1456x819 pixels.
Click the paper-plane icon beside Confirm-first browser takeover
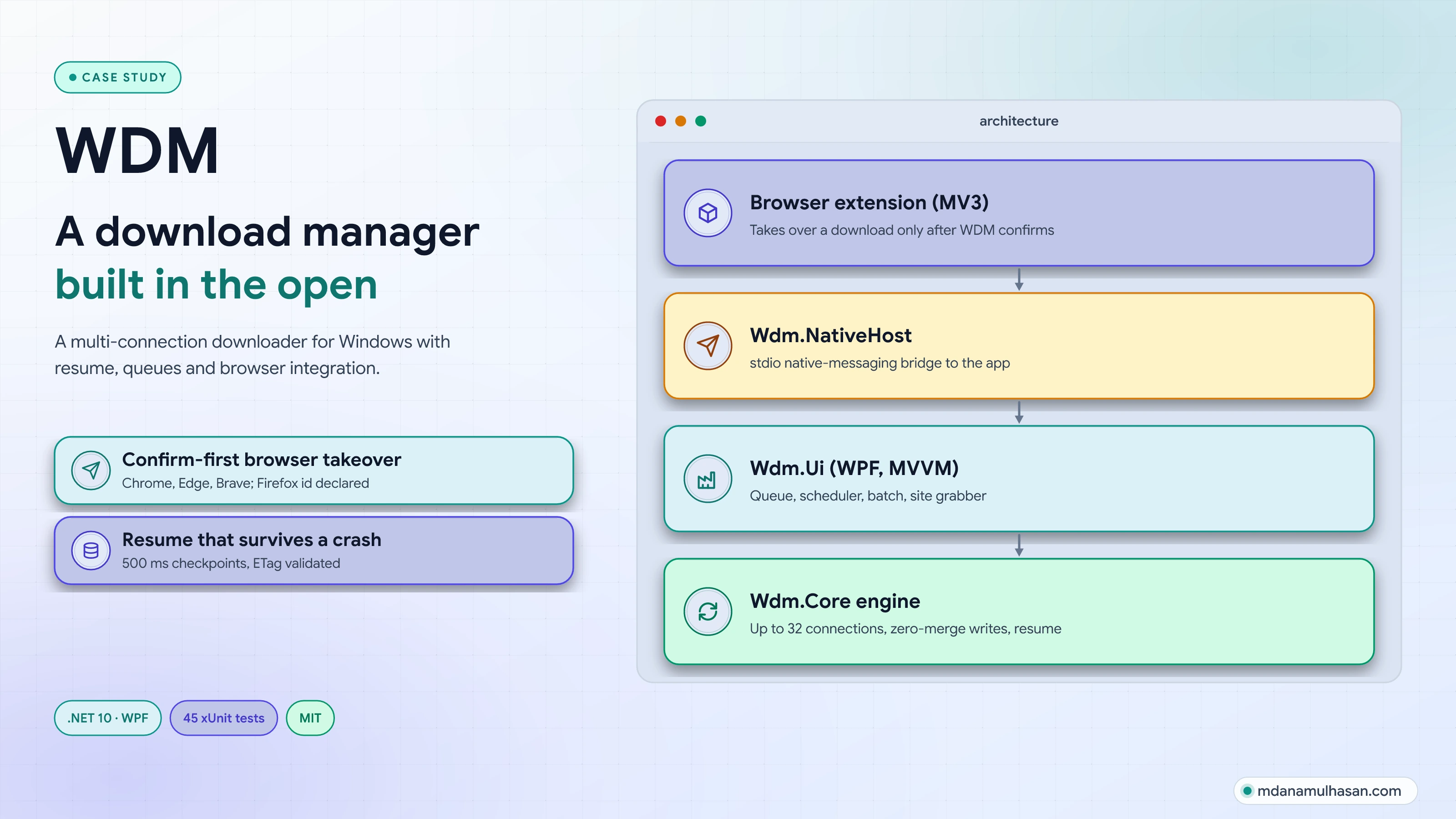click(x=91, y=470)
